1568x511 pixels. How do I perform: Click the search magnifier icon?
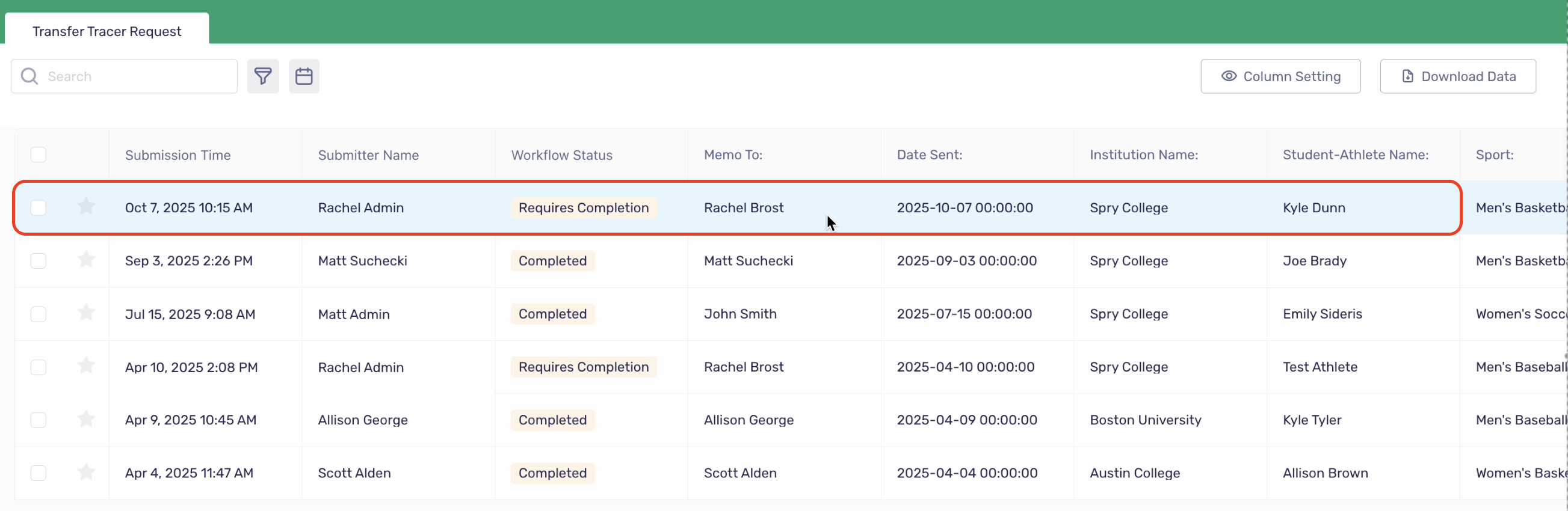tap(29, 76)
